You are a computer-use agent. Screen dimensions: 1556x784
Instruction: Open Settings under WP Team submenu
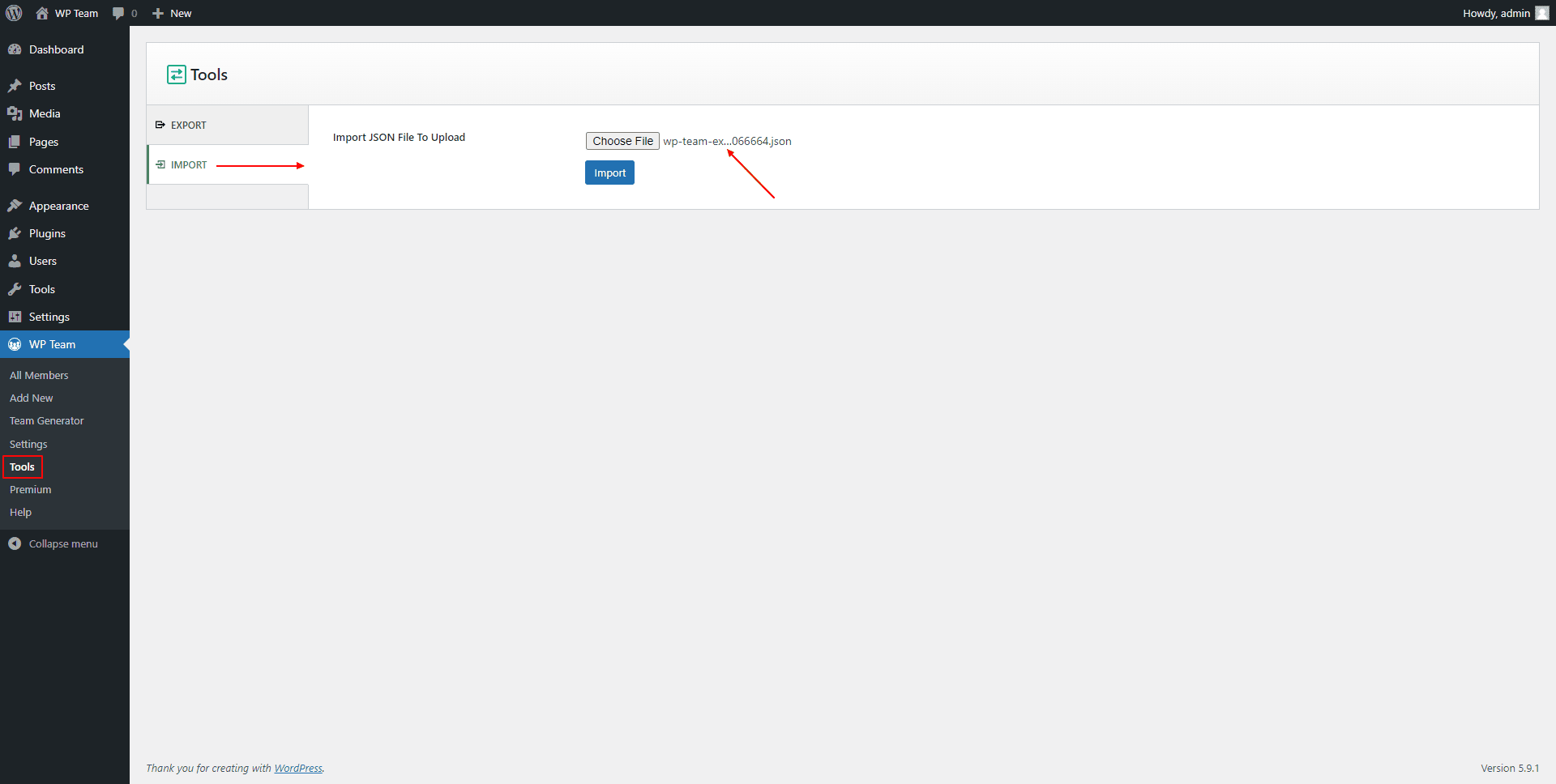coord(28,444)
